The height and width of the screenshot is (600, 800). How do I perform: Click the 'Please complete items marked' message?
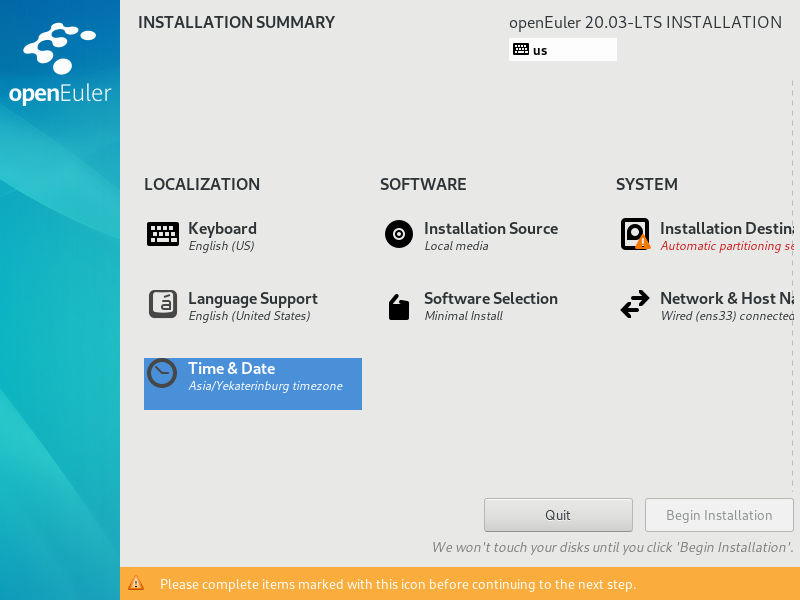click(398, 584)
